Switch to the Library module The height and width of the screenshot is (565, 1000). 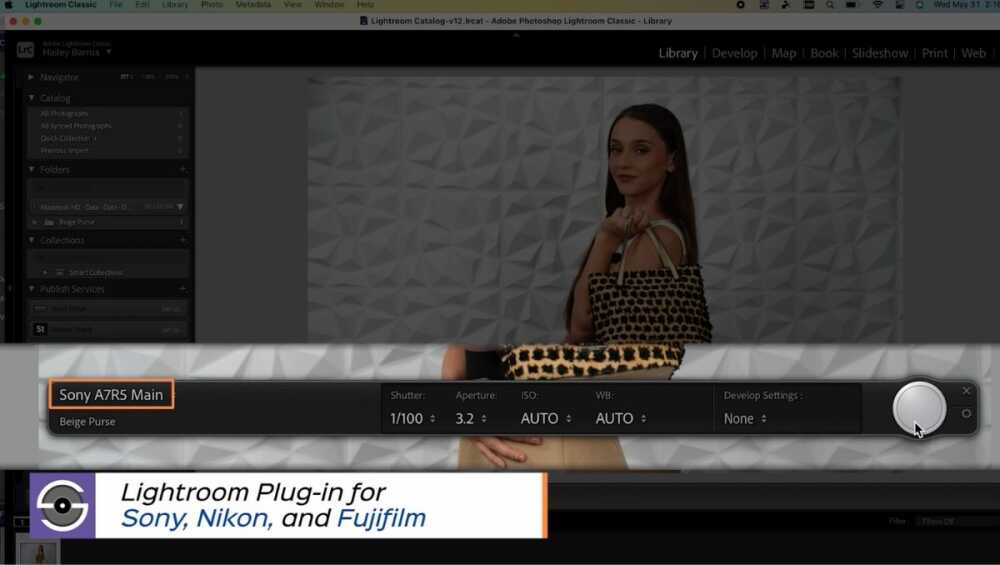pyautogui.click(x=678, y=53)
